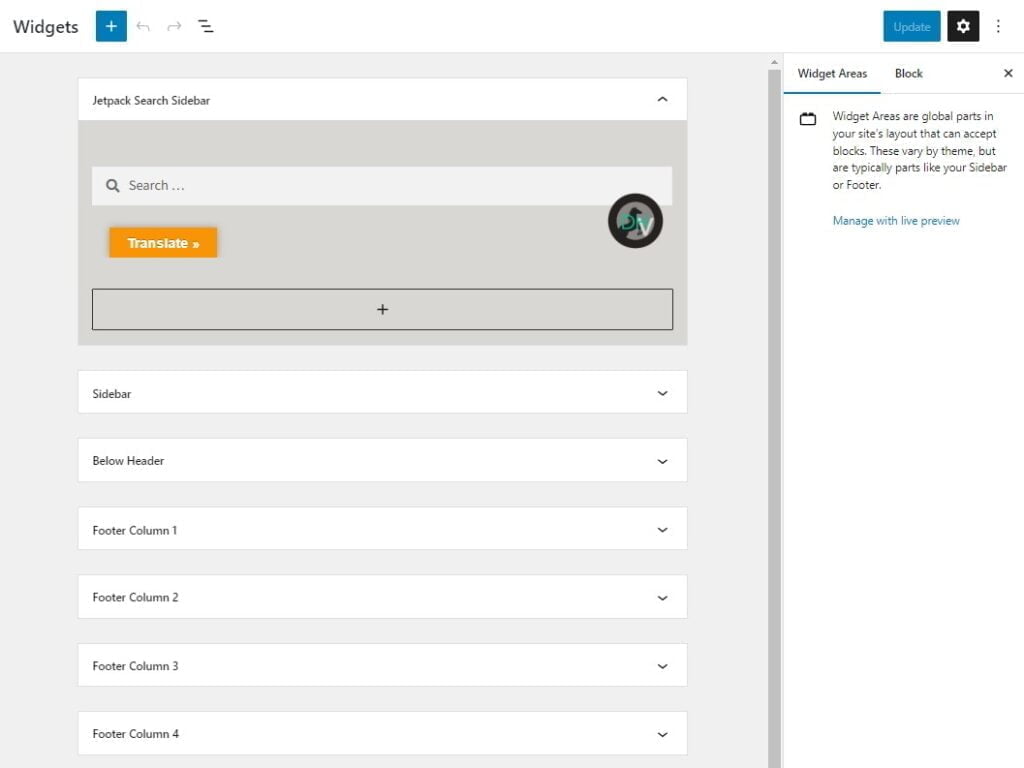Viewport: 1024px width, 768px height.
Task: Collapse the Jetpack Search Sidebar area
Action: 662,99
